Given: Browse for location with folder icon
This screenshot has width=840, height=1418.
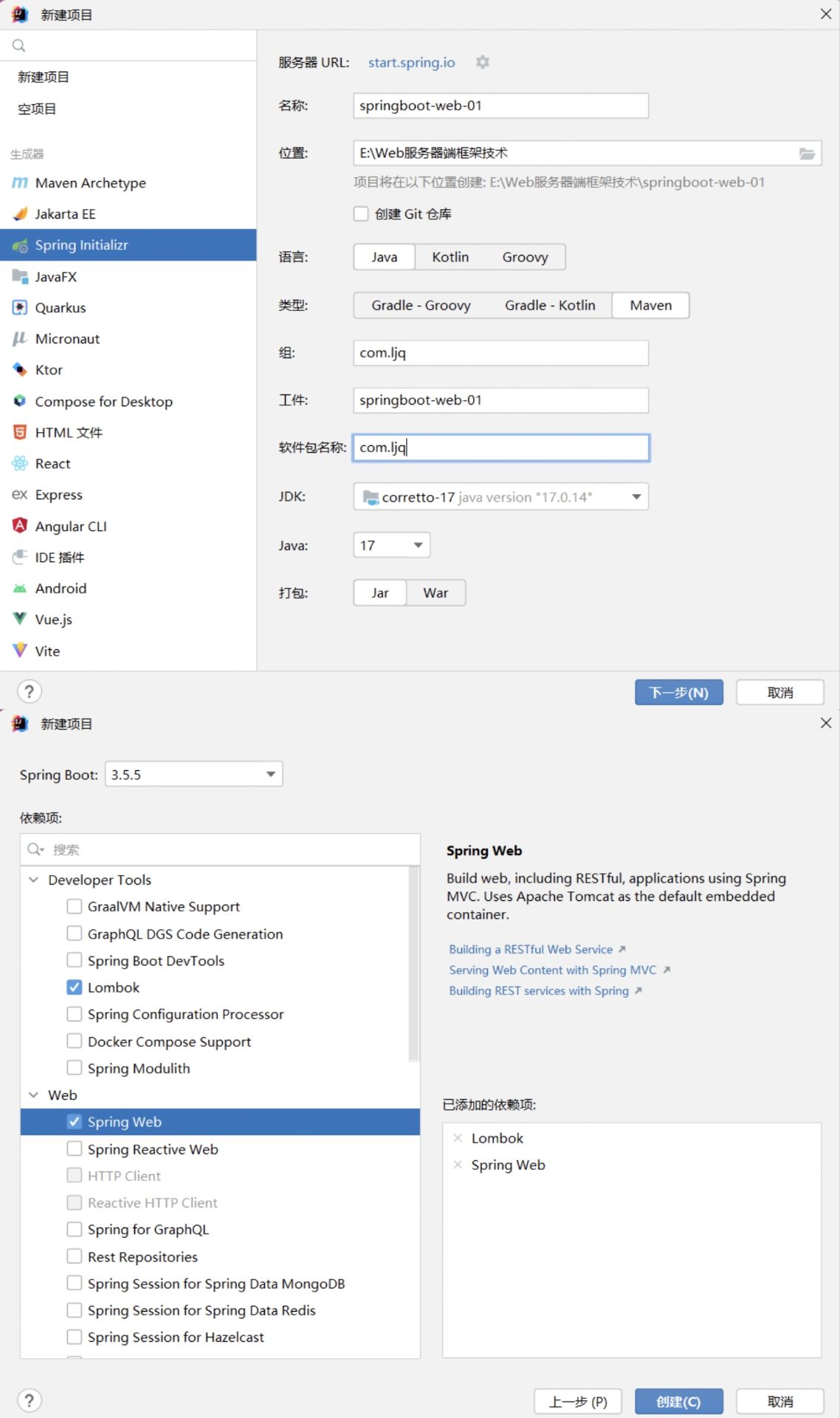Looking at the screenshot, I should 807,154.
